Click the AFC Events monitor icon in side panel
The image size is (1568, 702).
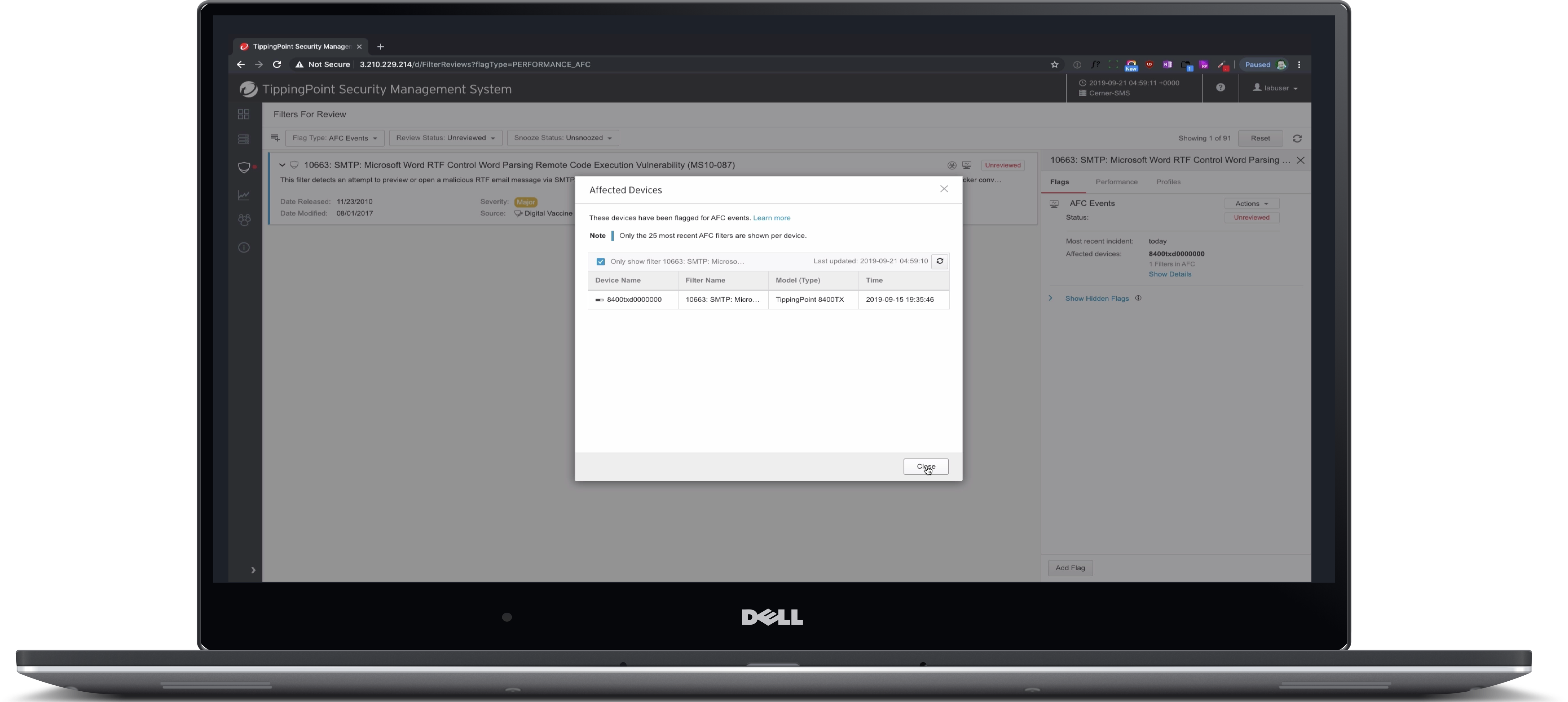(1054, 204)
